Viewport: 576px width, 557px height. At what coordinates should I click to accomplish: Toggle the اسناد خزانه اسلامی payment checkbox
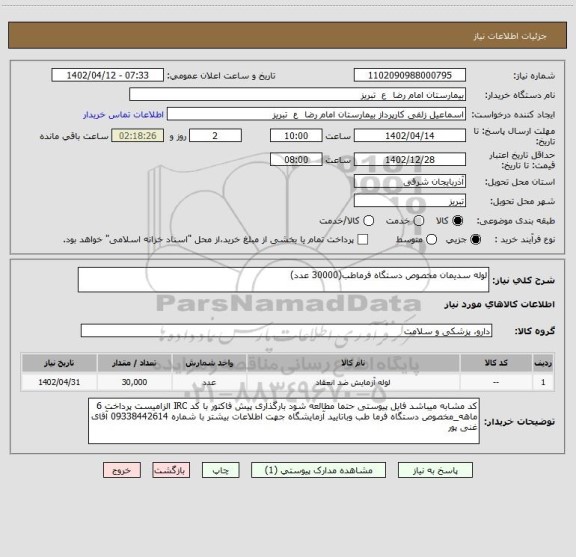(x=363, y=240)
